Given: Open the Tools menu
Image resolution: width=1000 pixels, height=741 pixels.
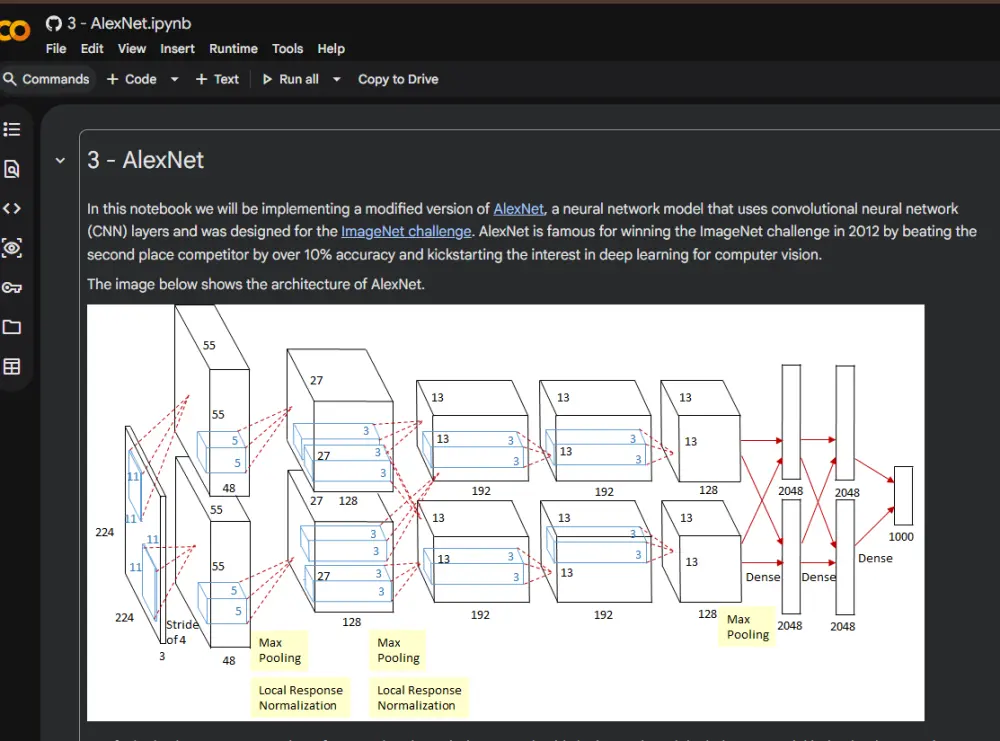Looking at the screenshot, I should coord(287,48).
